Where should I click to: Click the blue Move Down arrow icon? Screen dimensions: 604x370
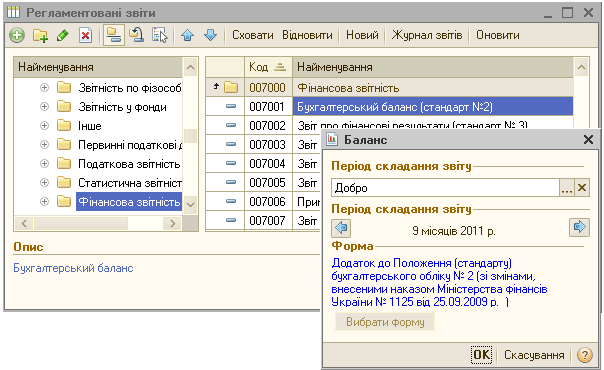click(210, 35)
